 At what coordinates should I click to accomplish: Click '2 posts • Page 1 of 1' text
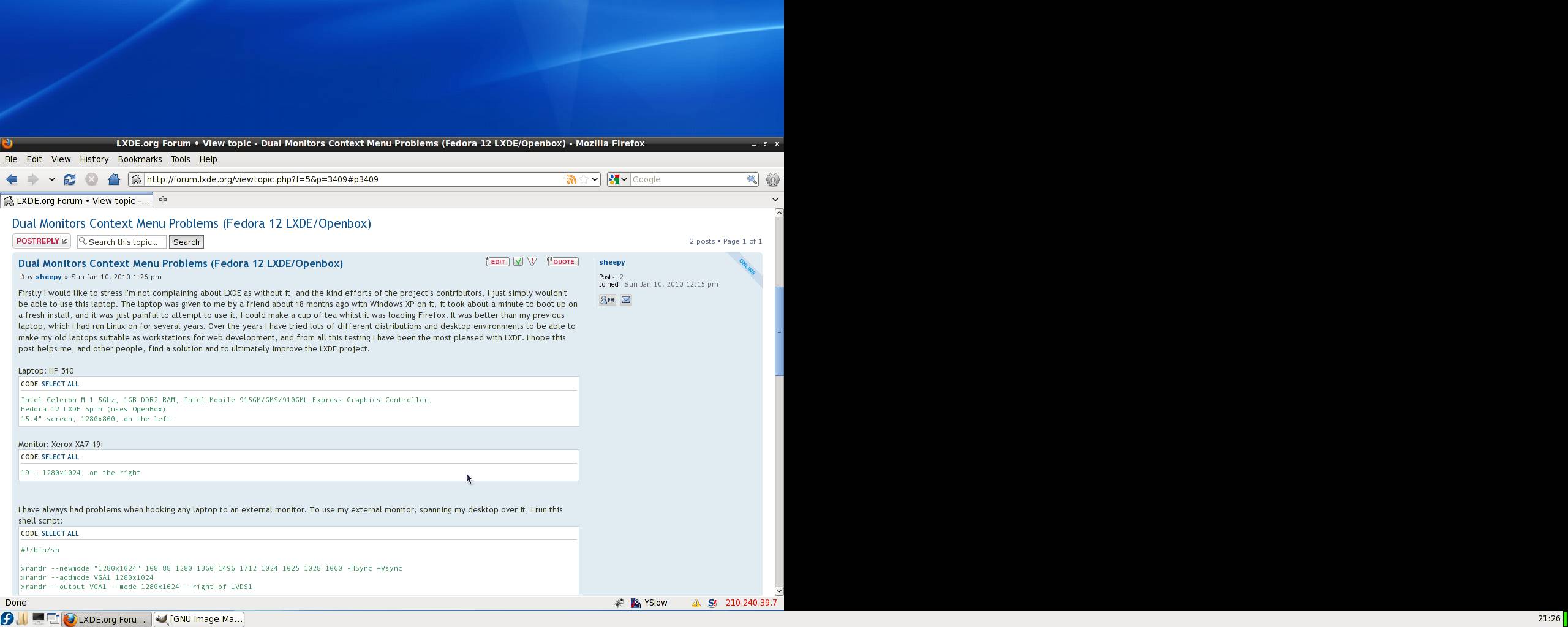click(726, 241)
